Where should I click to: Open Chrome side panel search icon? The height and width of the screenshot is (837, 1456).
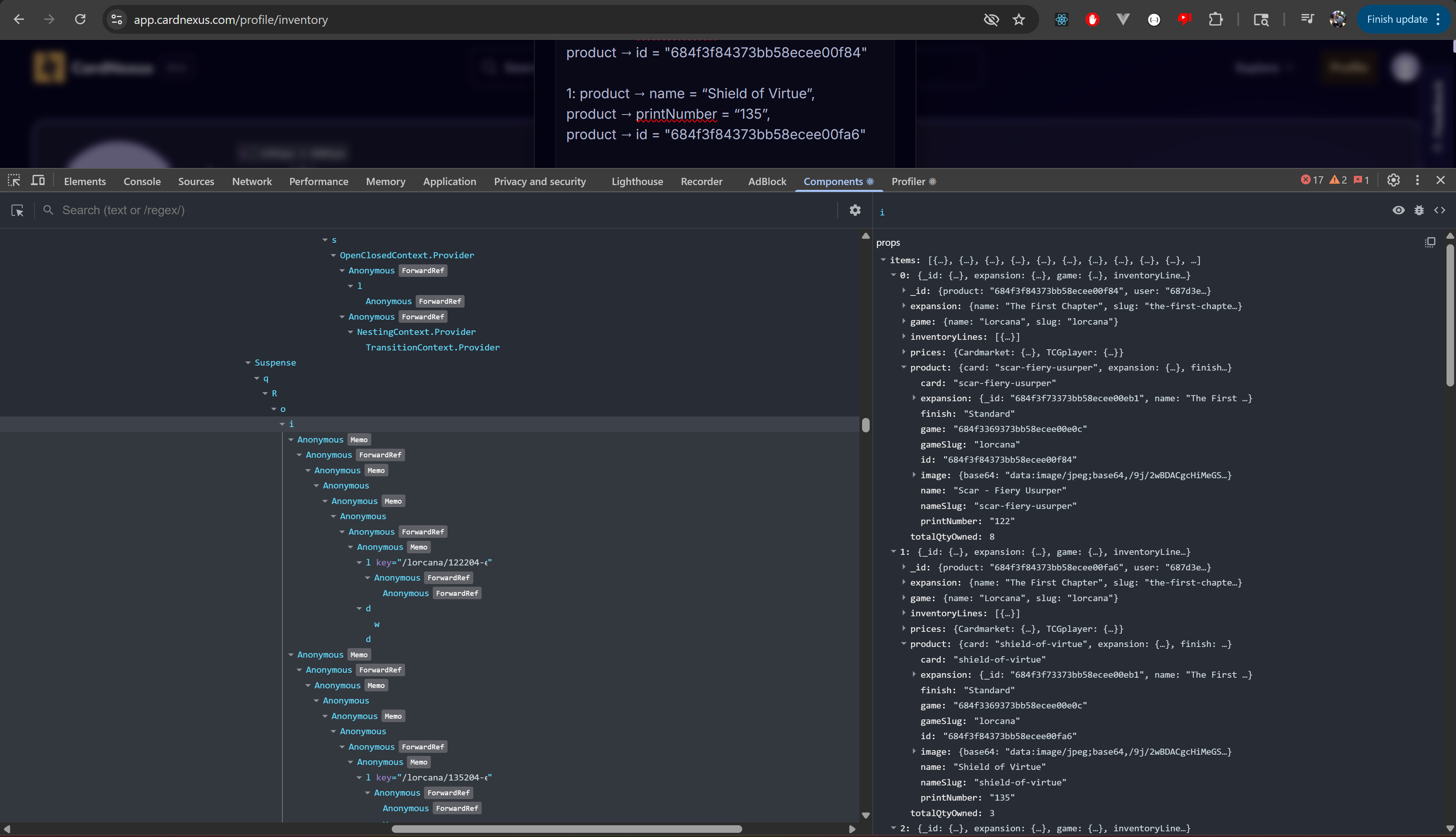1261,20
